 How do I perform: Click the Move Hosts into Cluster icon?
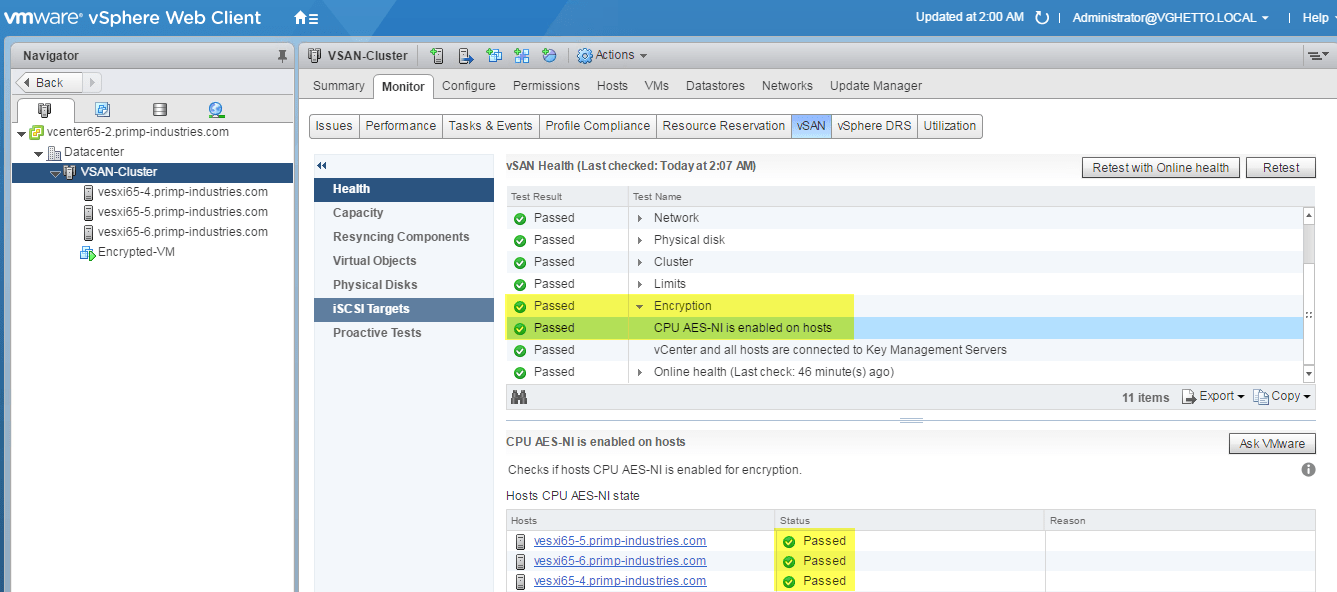(x=465, y=56)
